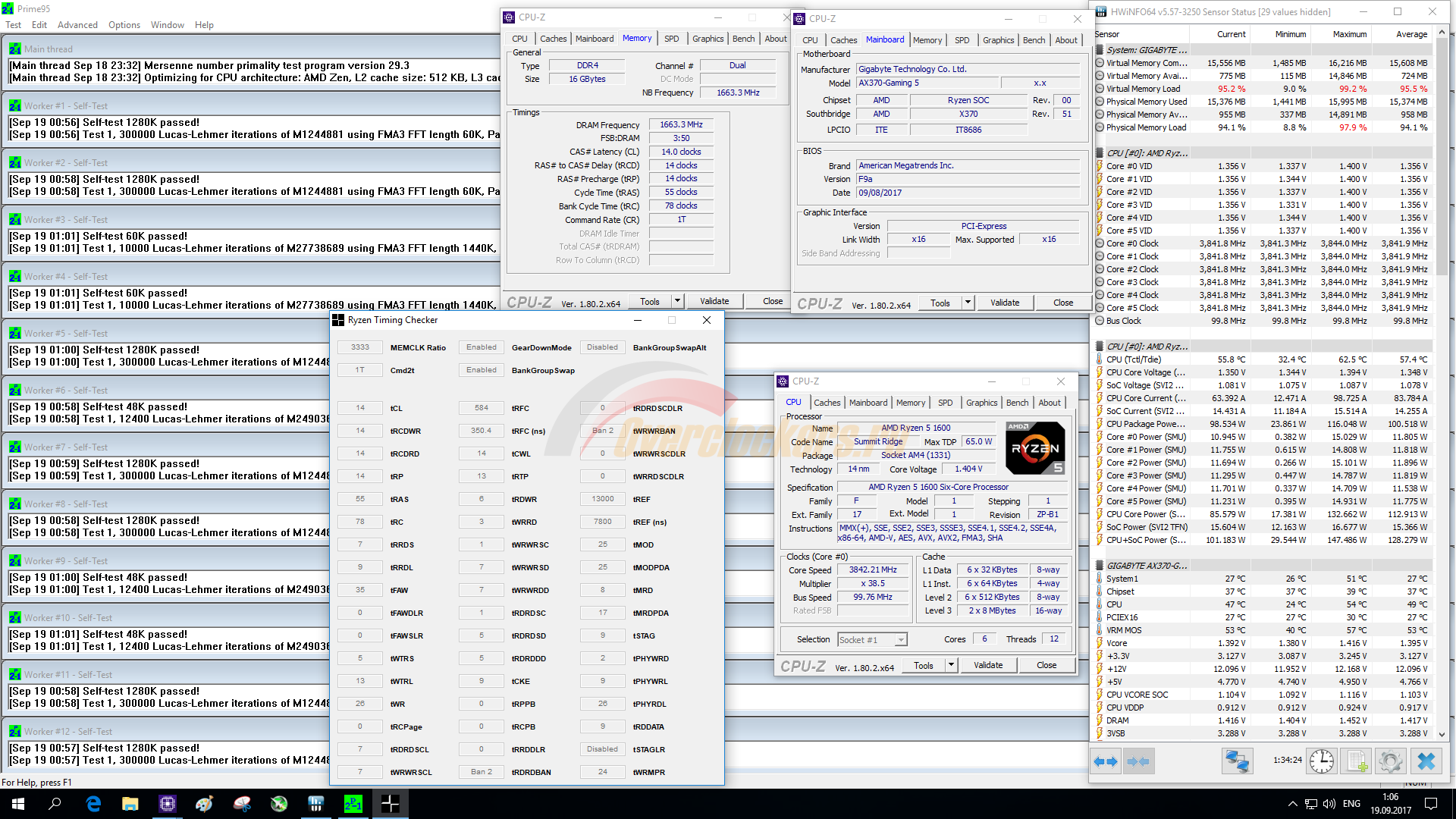
Task: Click Prime95 icon in Windows taskbar
Action: 353,804
